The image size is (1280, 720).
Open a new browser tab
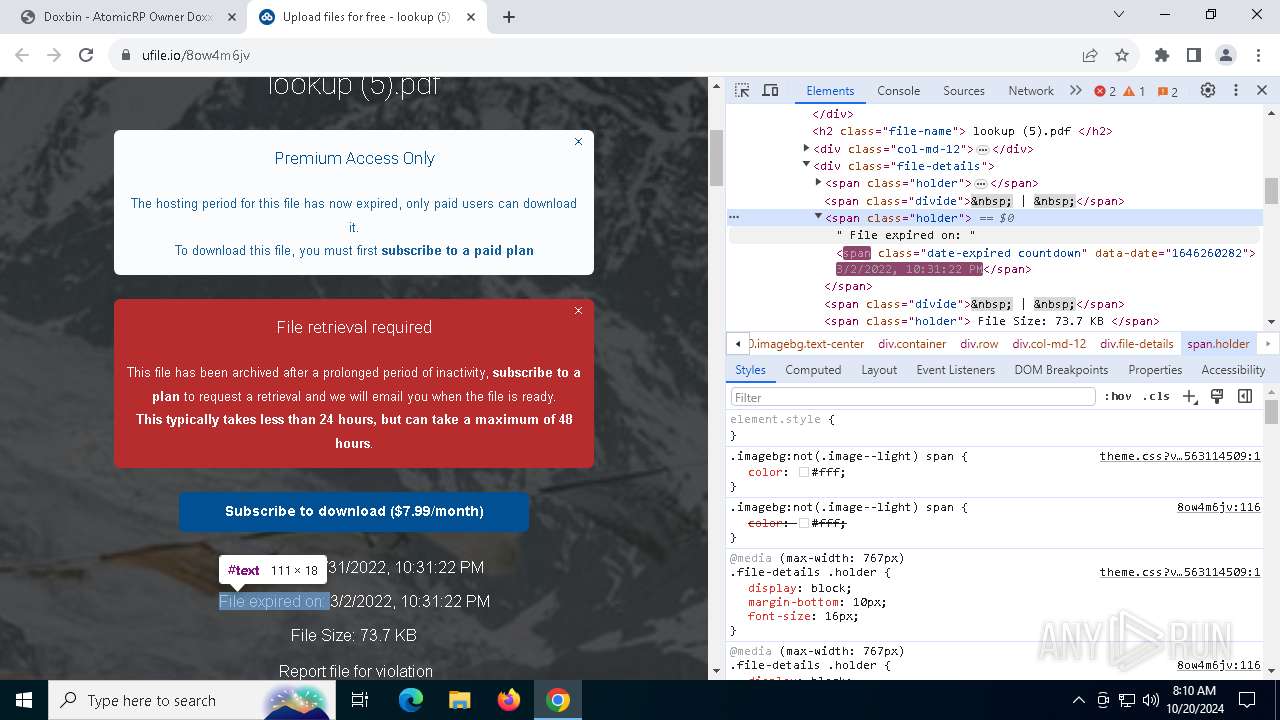509,17
